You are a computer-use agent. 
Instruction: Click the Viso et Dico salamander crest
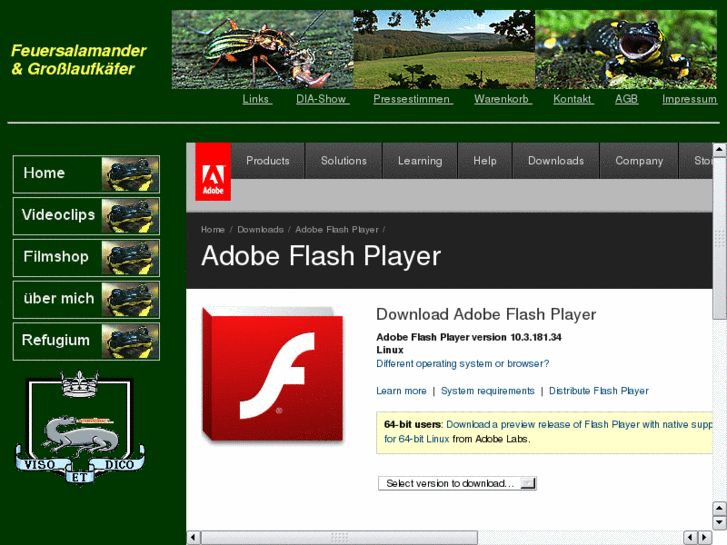80,427
